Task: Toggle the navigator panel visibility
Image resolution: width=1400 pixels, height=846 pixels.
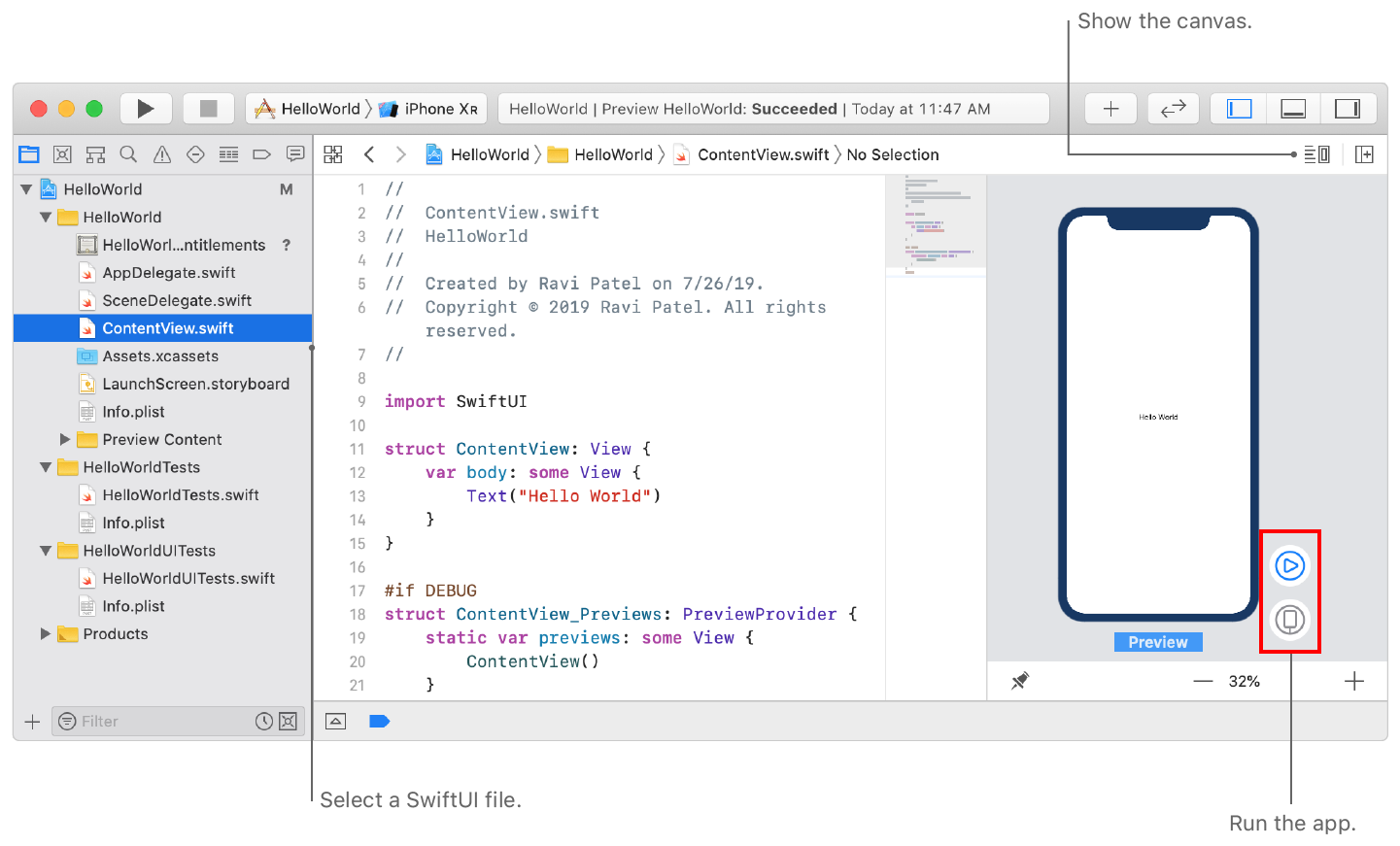Action: click(1240, 109)
